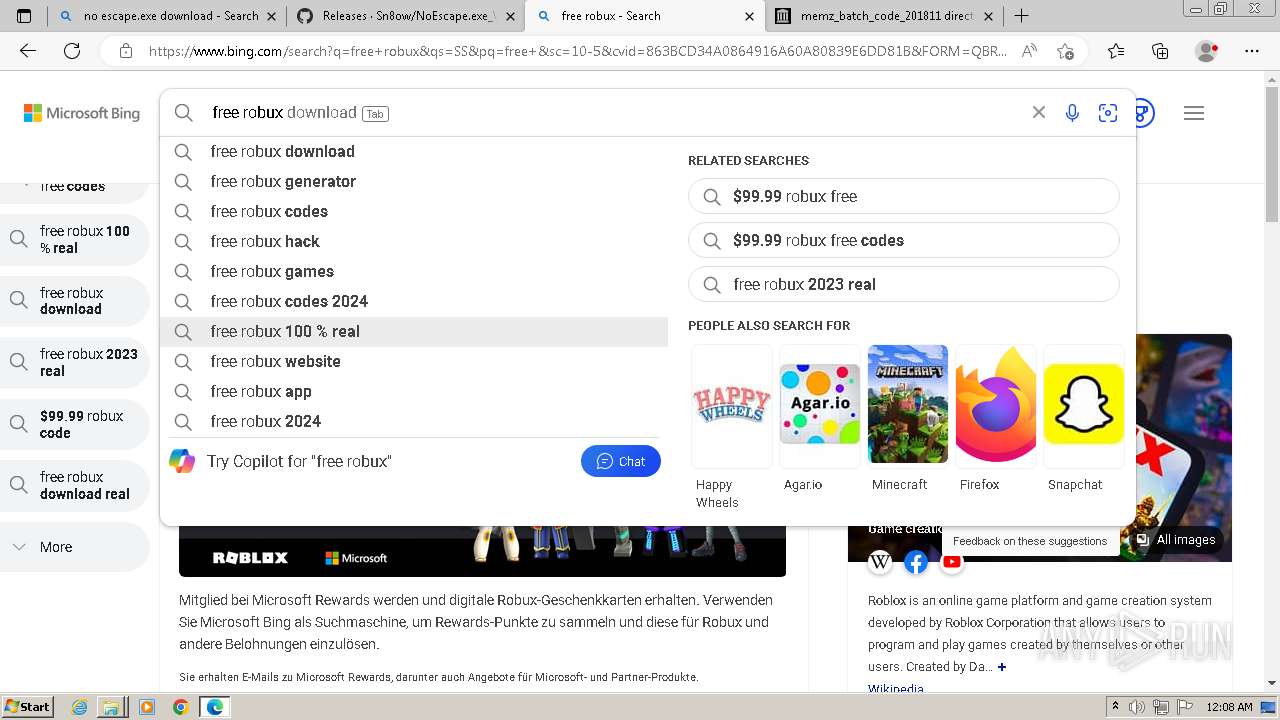
Task: Open Facebook icon under Roblox image
Action: (x=916, y=562)
